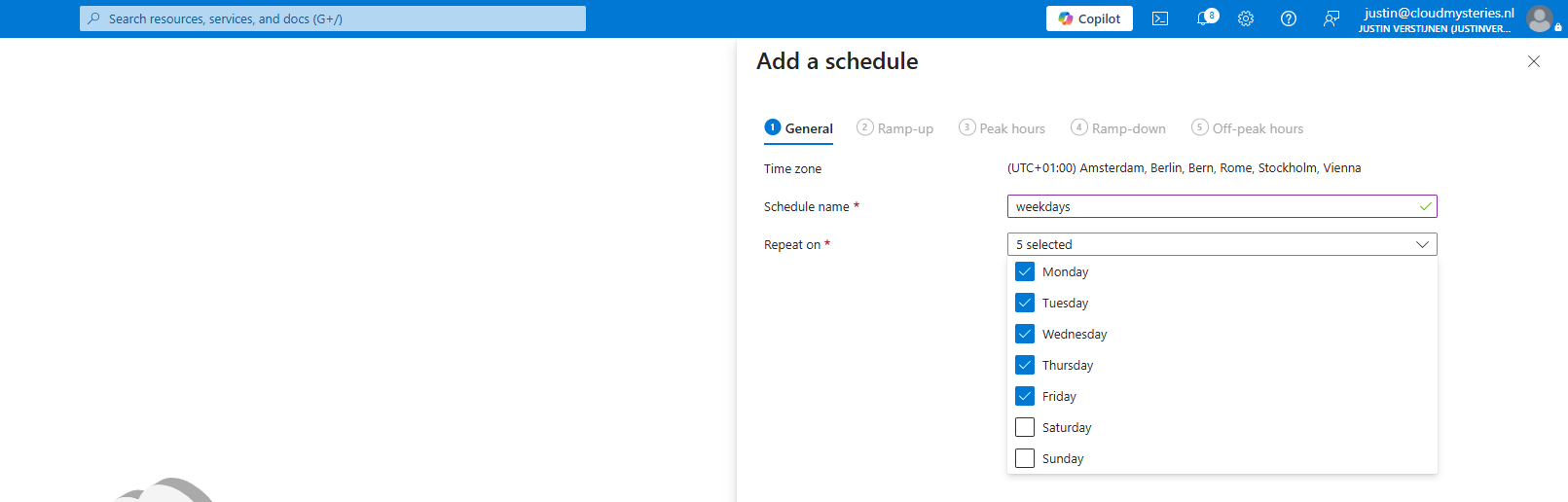Screen dimensions: 1568x502
Task: Uncheck the Monday checkbox
Action: 1025,271
